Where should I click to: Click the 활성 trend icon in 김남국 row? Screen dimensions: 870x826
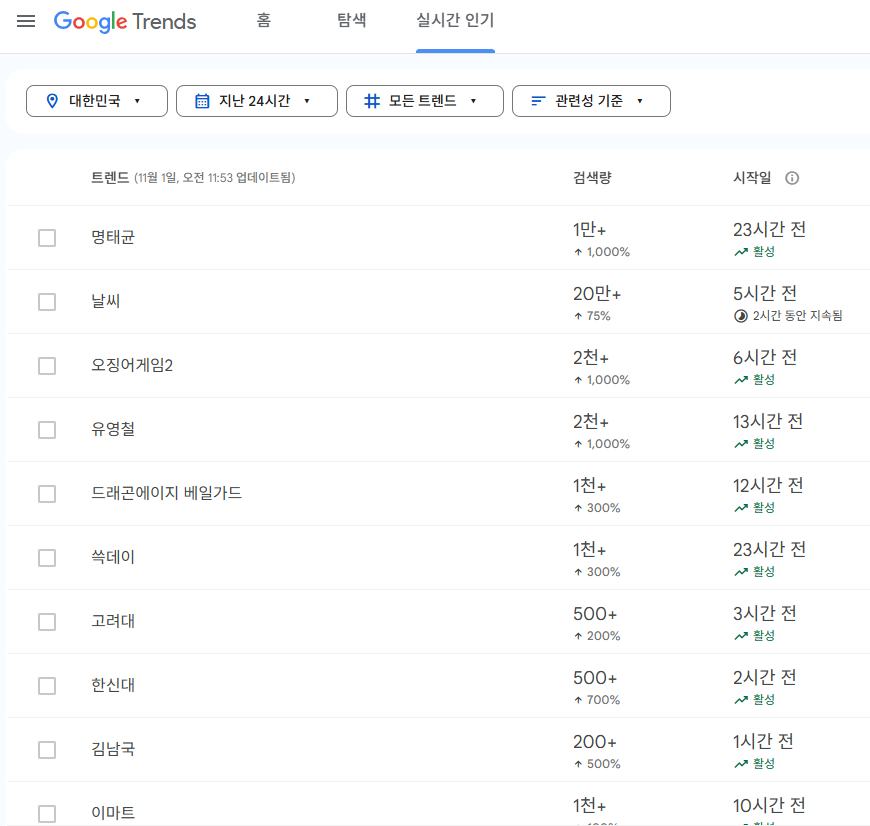coord(741,764)
